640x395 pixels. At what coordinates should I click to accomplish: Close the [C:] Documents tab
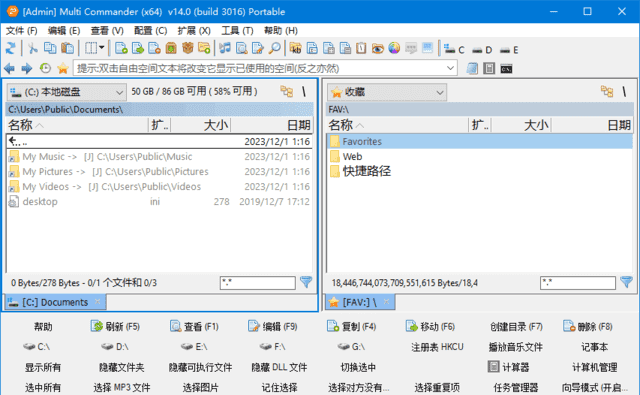point(98,302)
